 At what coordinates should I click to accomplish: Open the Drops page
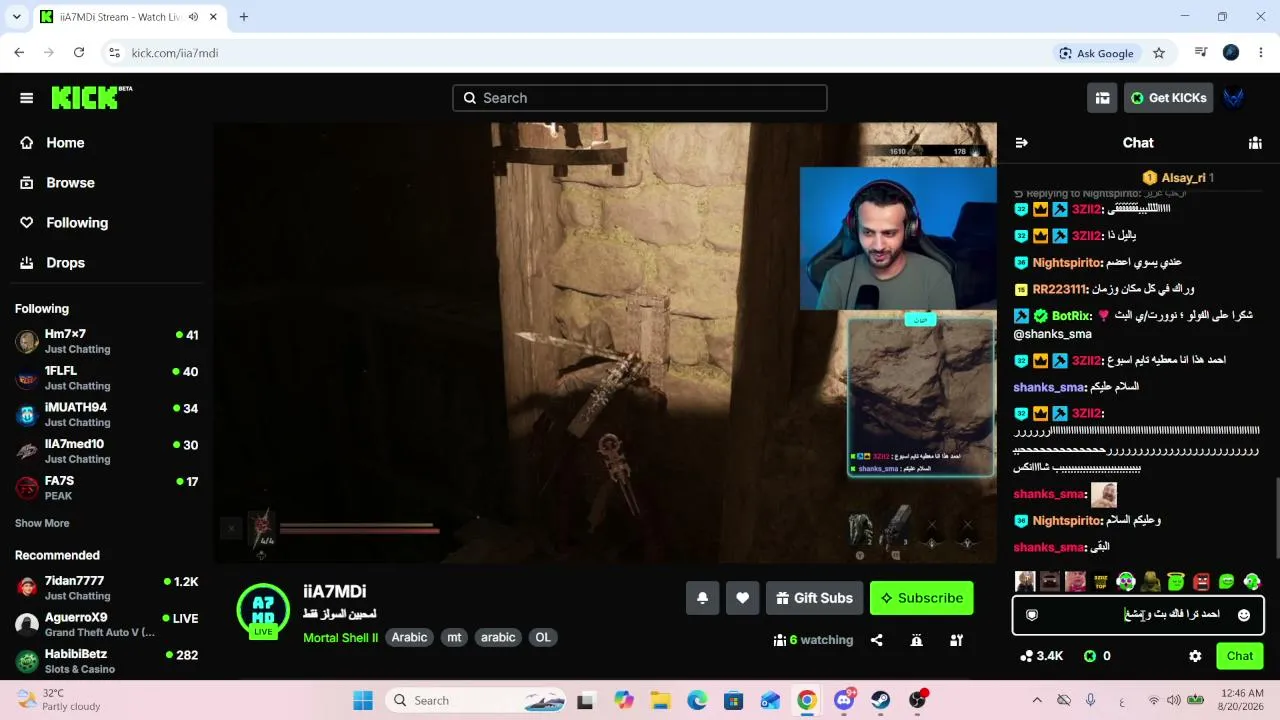point(65,263)
